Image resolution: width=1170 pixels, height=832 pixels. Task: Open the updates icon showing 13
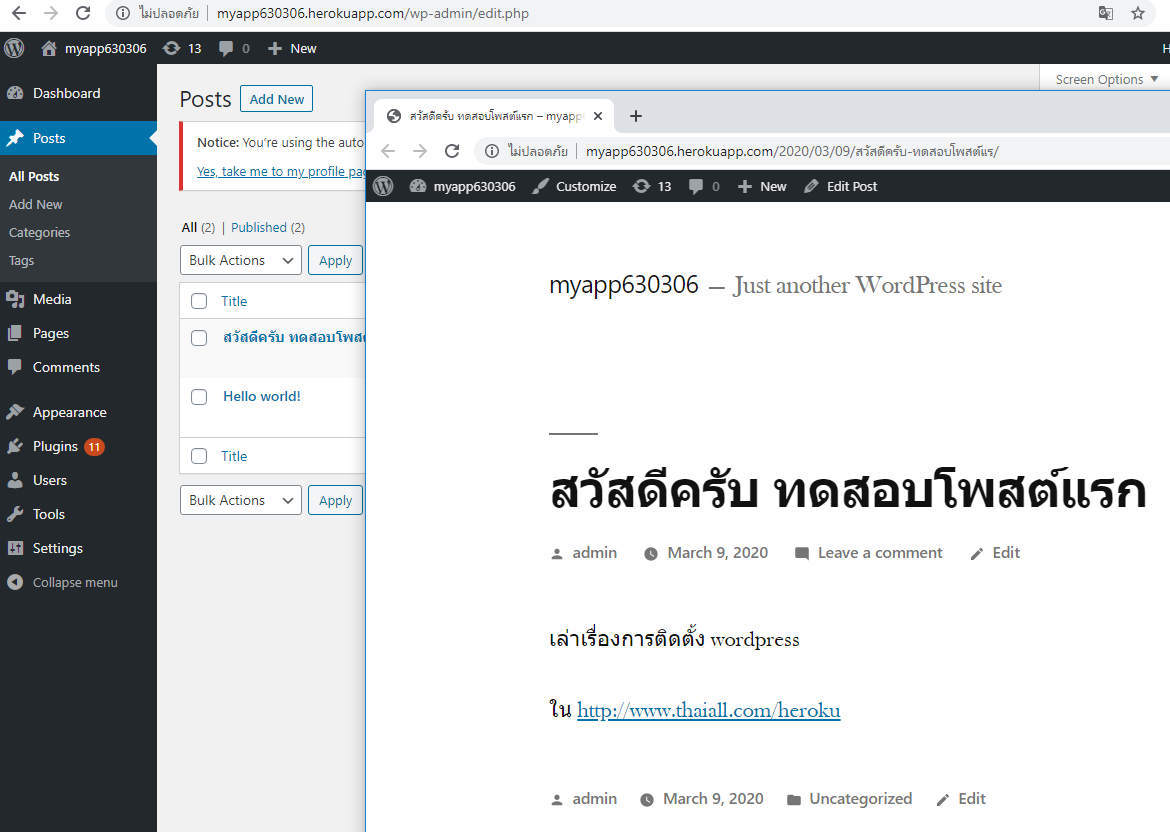(x=172, y=48)
